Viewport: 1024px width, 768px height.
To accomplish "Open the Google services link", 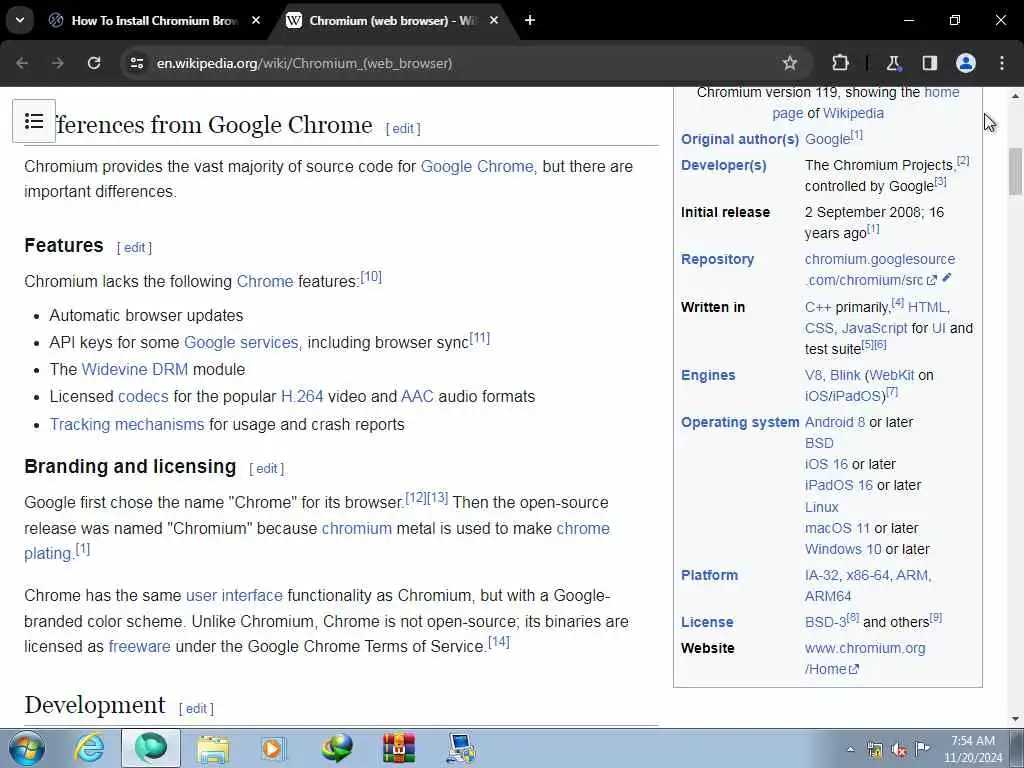I will 241,342.
